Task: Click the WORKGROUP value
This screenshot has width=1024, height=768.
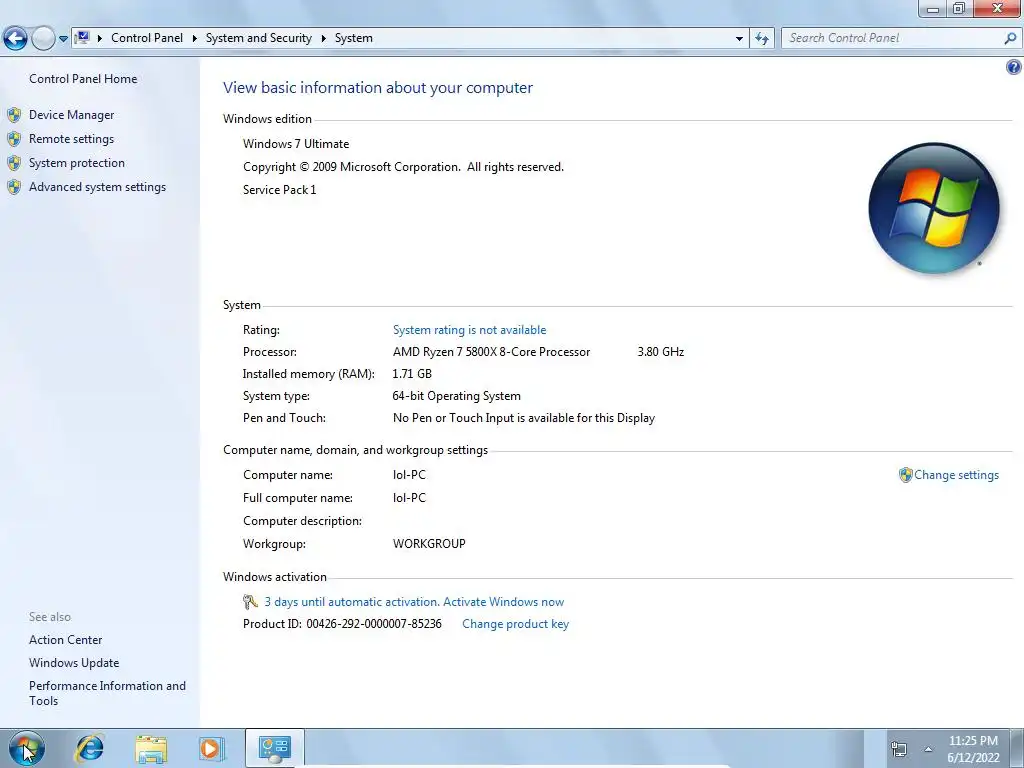Action: coord(429,543)
